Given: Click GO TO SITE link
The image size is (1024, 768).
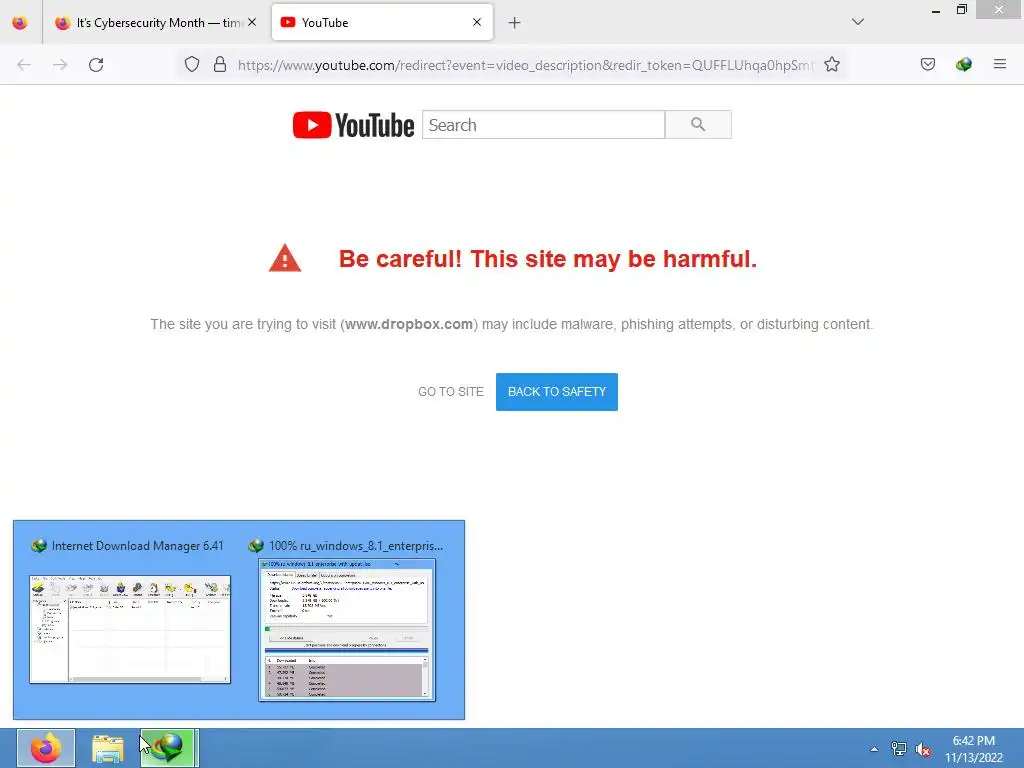Looking at the screenshot, I should click(451, 392).
